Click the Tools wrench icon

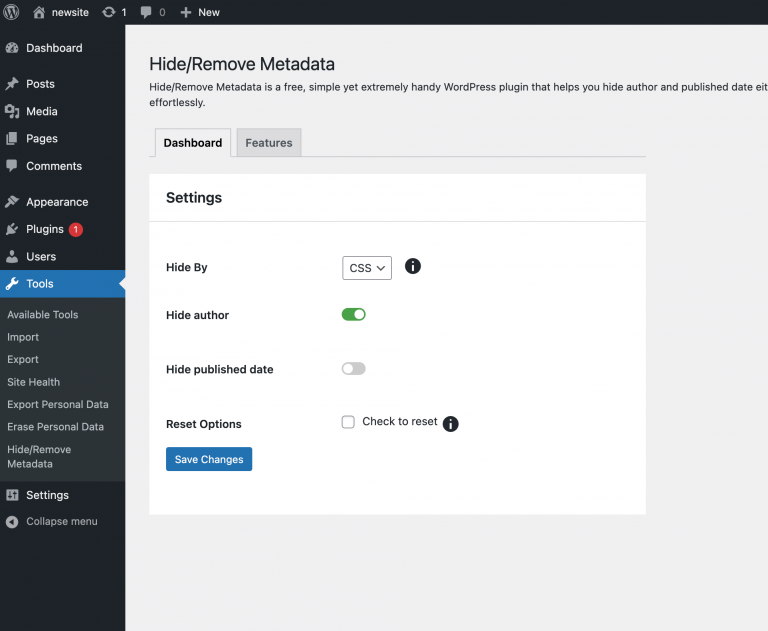(12, 283)
